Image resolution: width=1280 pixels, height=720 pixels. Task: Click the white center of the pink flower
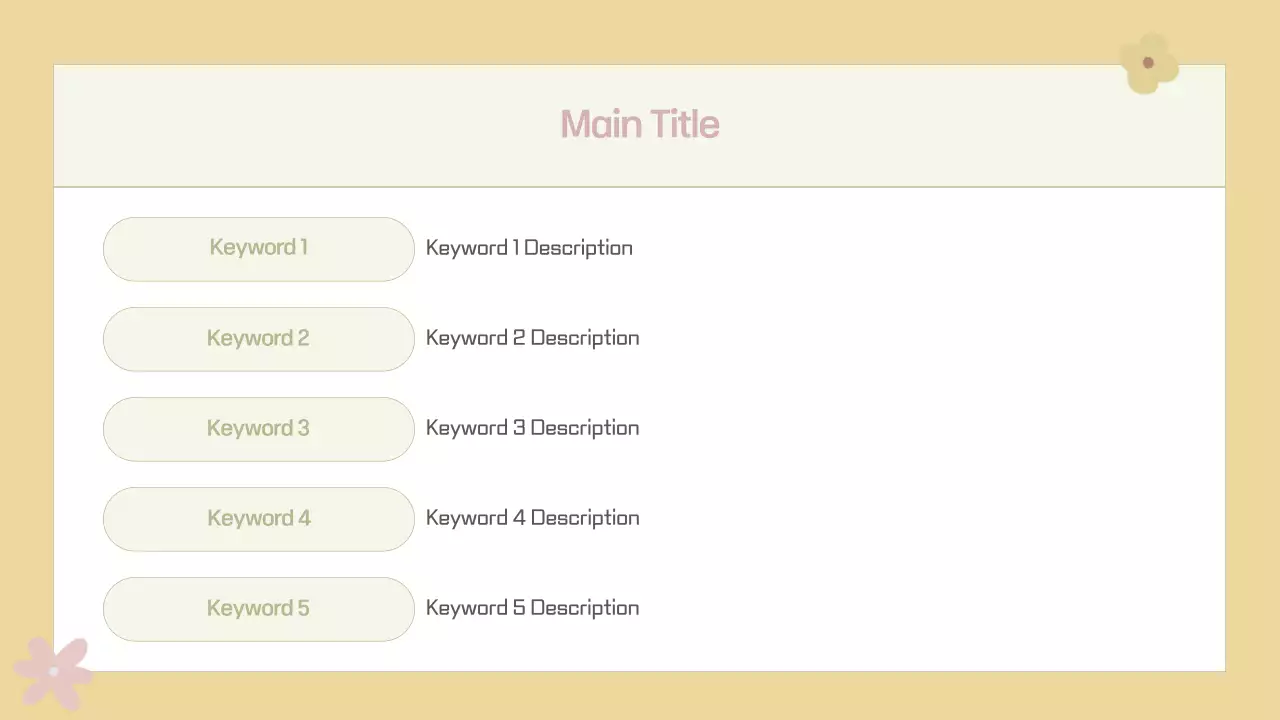pyautogui.click(x=54, y=671)
